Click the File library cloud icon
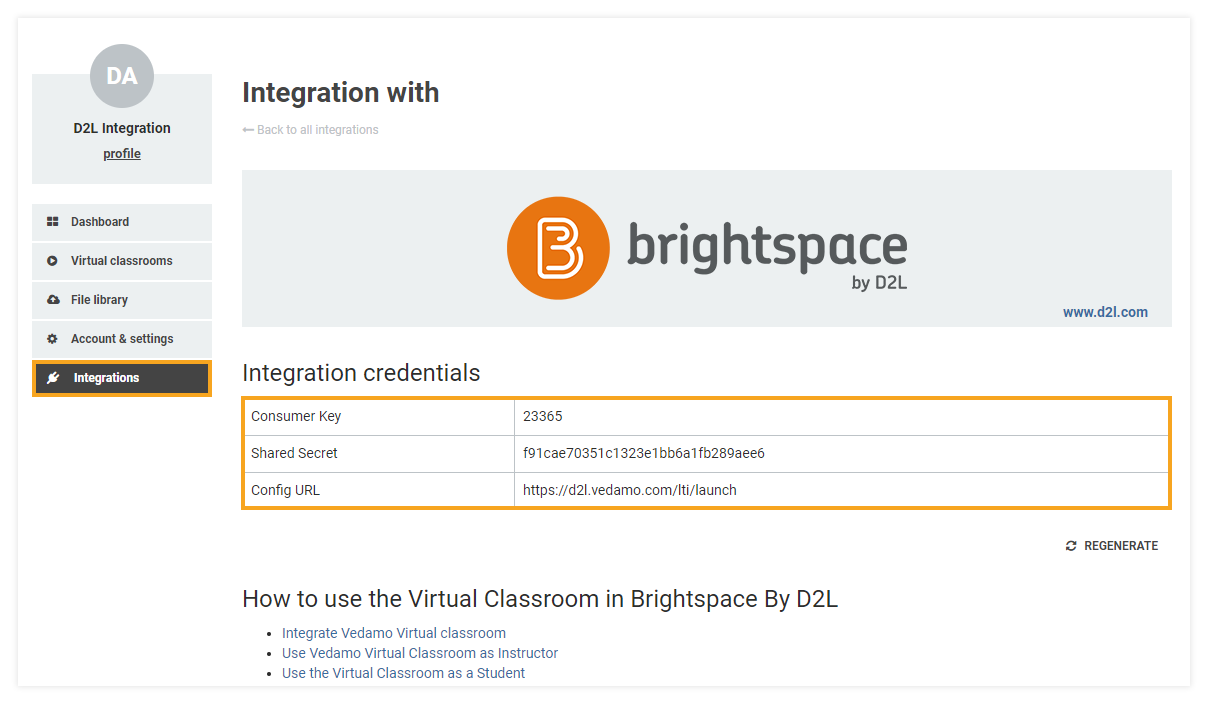The height and width of the screenshot is (704, 1208). click(53, 300)
